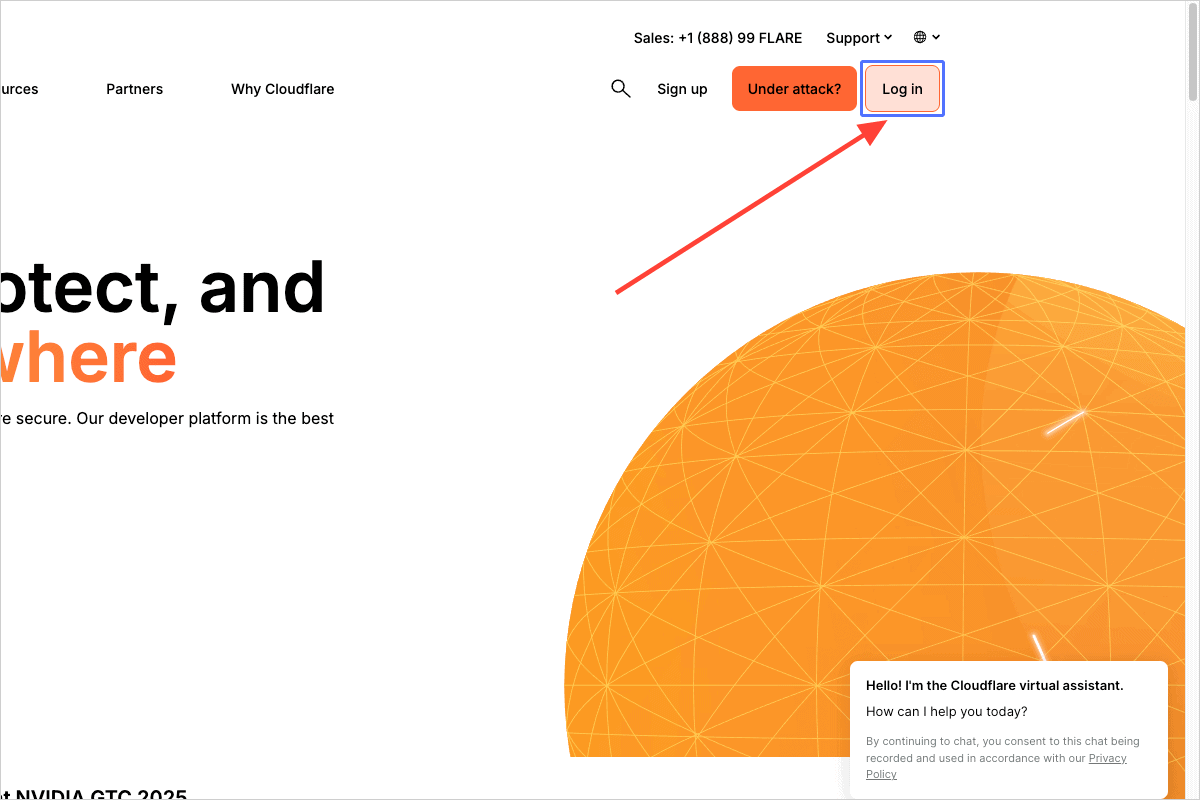1200x800 pixels.
Task: Select the Why Cloudflare menu item
Action: [x=282, y=89]
